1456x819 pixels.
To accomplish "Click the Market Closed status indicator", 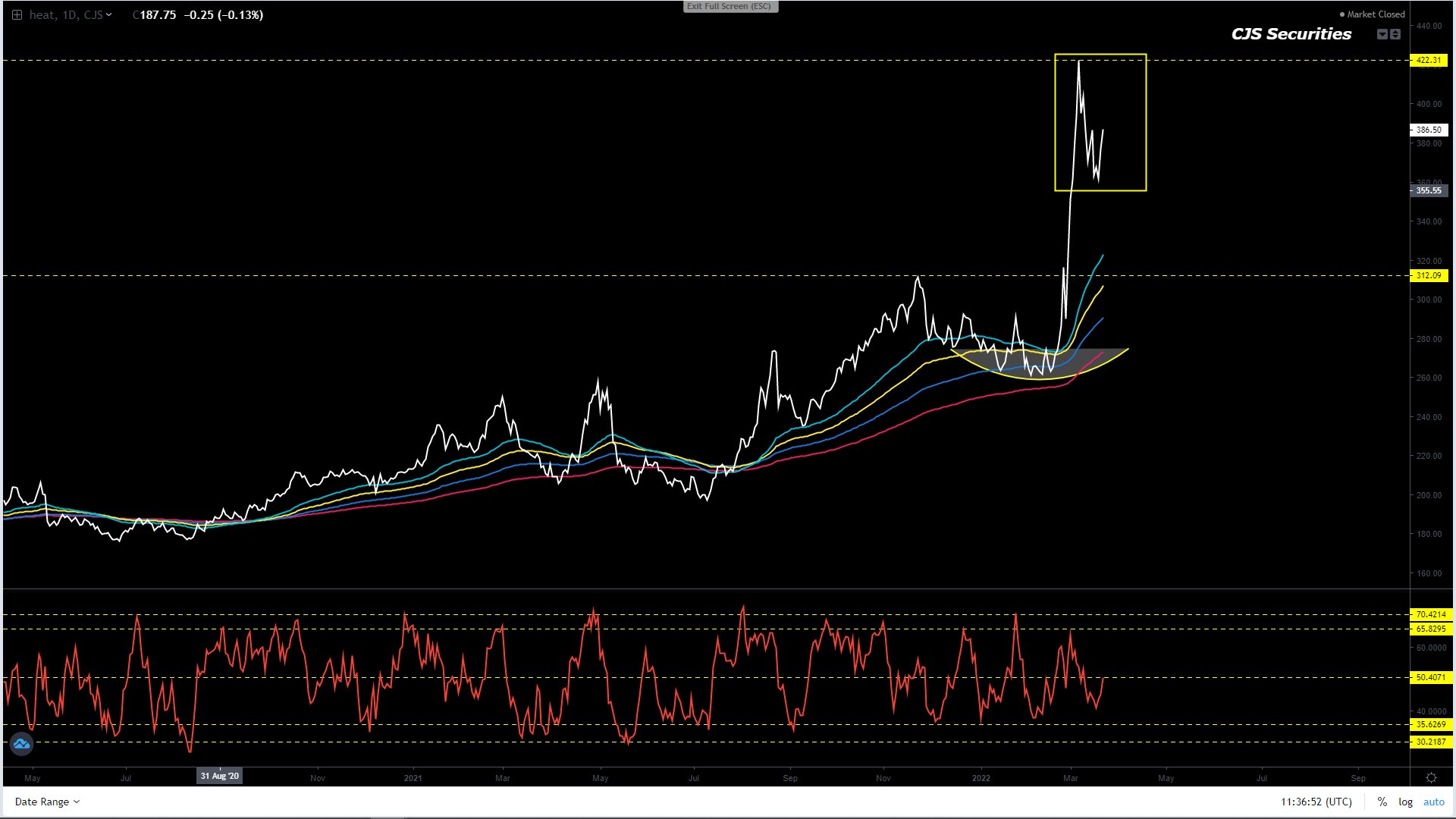I will (x=1372, y=14).
